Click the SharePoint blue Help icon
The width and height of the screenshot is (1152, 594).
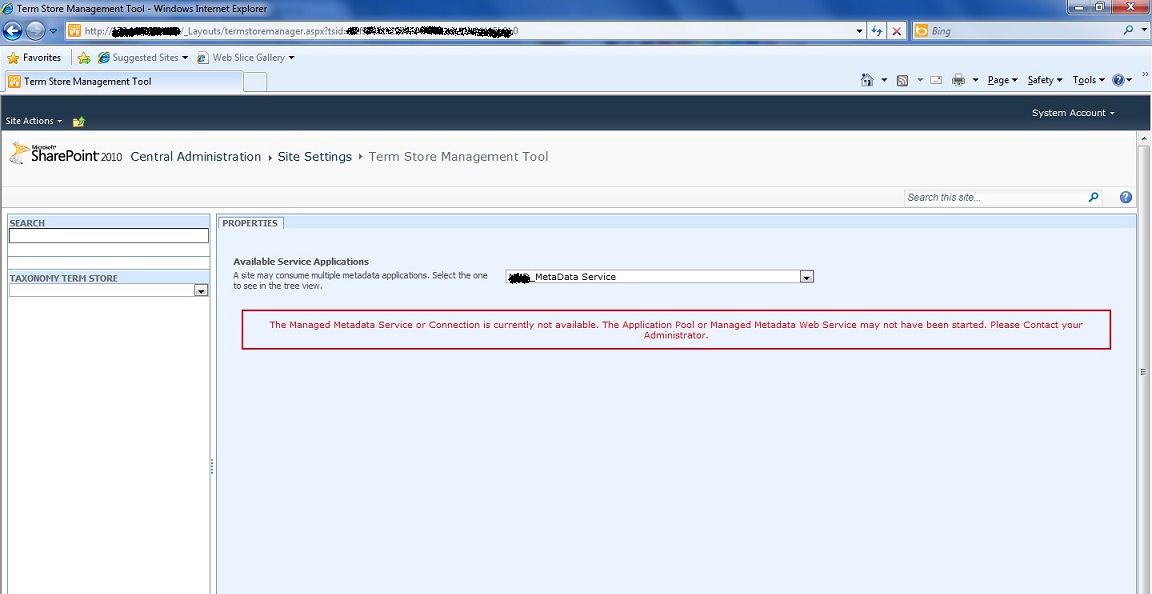coord(1126,197)
